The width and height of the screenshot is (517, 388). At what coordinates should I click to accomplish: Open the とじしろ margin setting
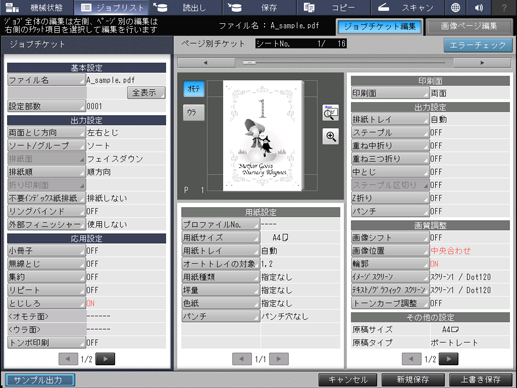point(46,303)
